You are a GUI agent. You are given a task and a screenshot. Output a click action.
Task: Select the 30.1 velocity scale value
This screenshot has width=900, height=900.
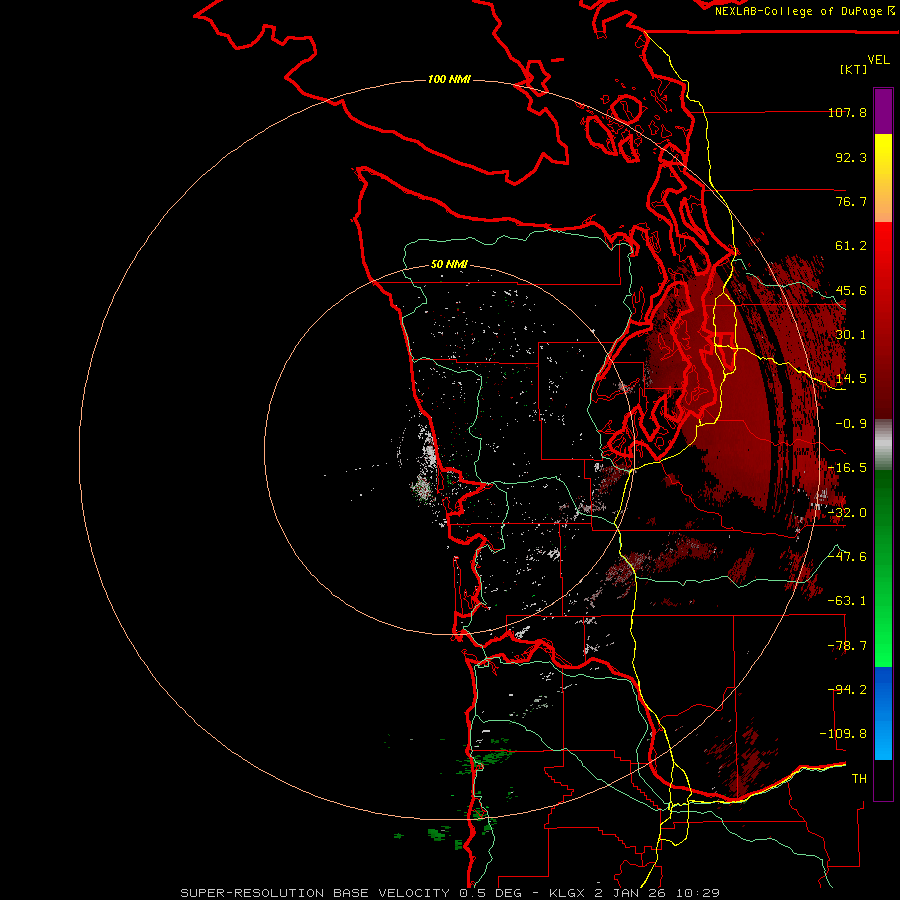coord(851,335)
